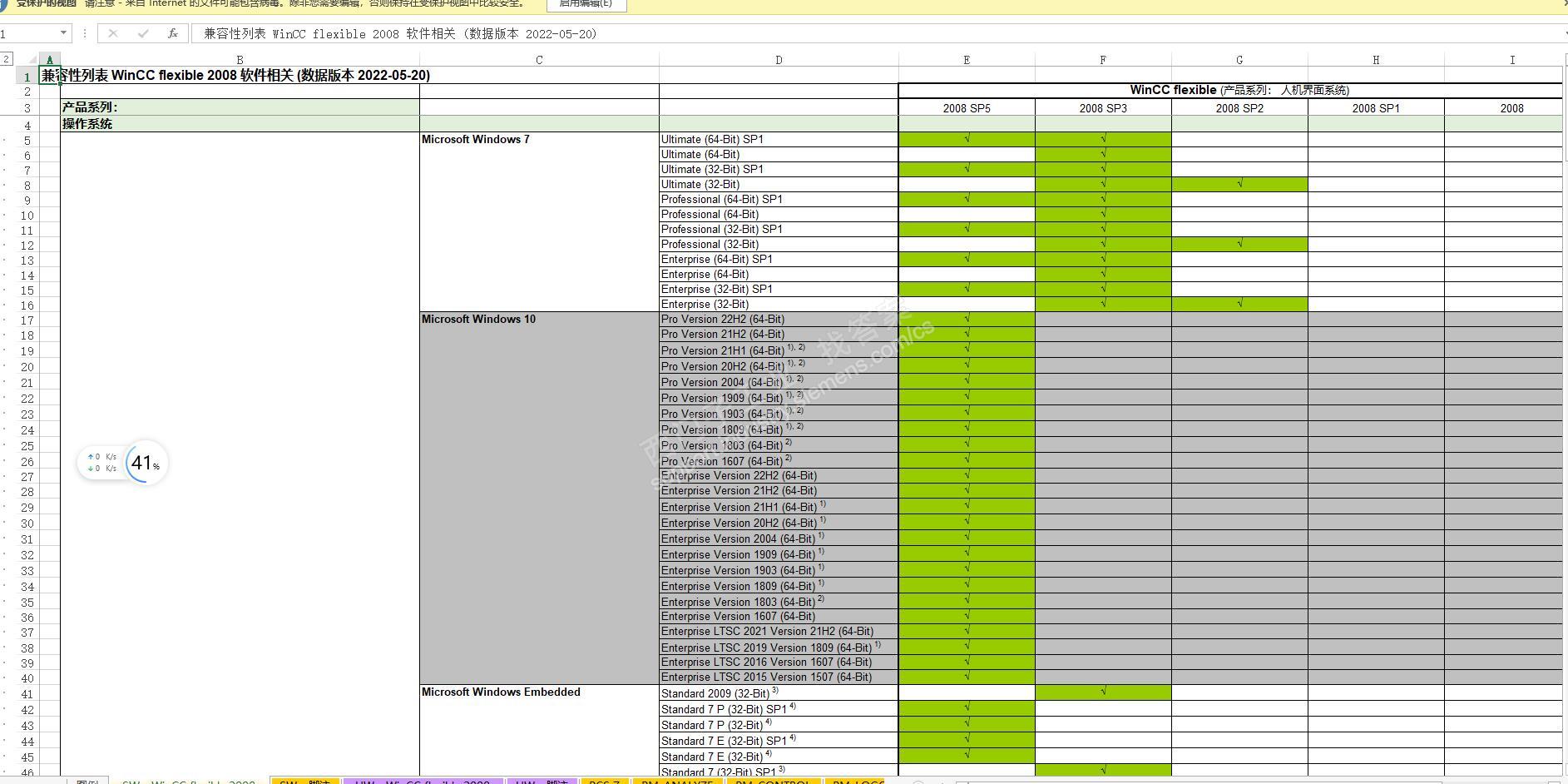This screenshot has height=784, width=1568.
Task: Click the "2008 SP2" column heading cell
Action: tap(1239, 108)
